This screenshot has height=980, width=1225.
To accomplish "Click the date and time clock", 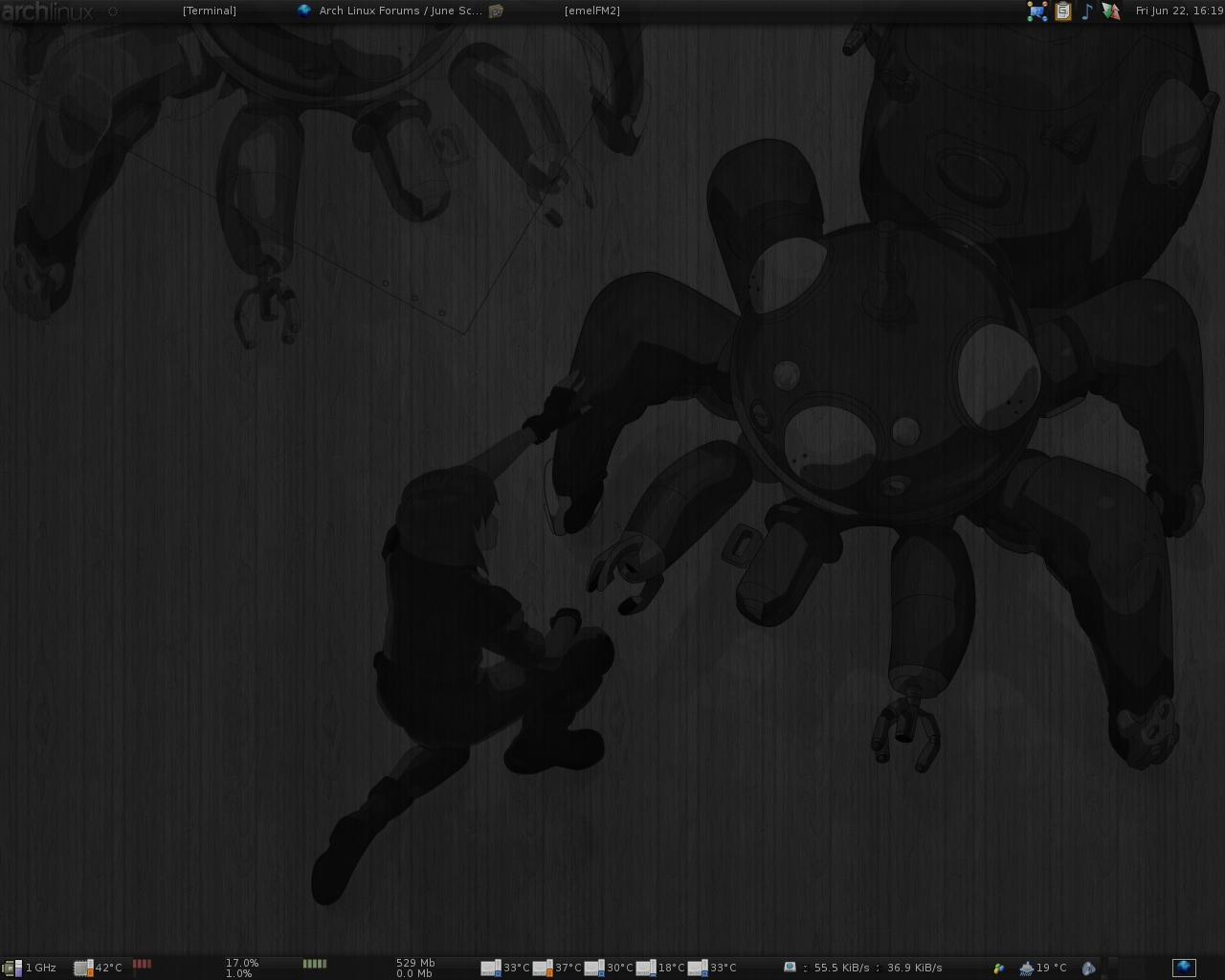I will tap(1179, 11).
